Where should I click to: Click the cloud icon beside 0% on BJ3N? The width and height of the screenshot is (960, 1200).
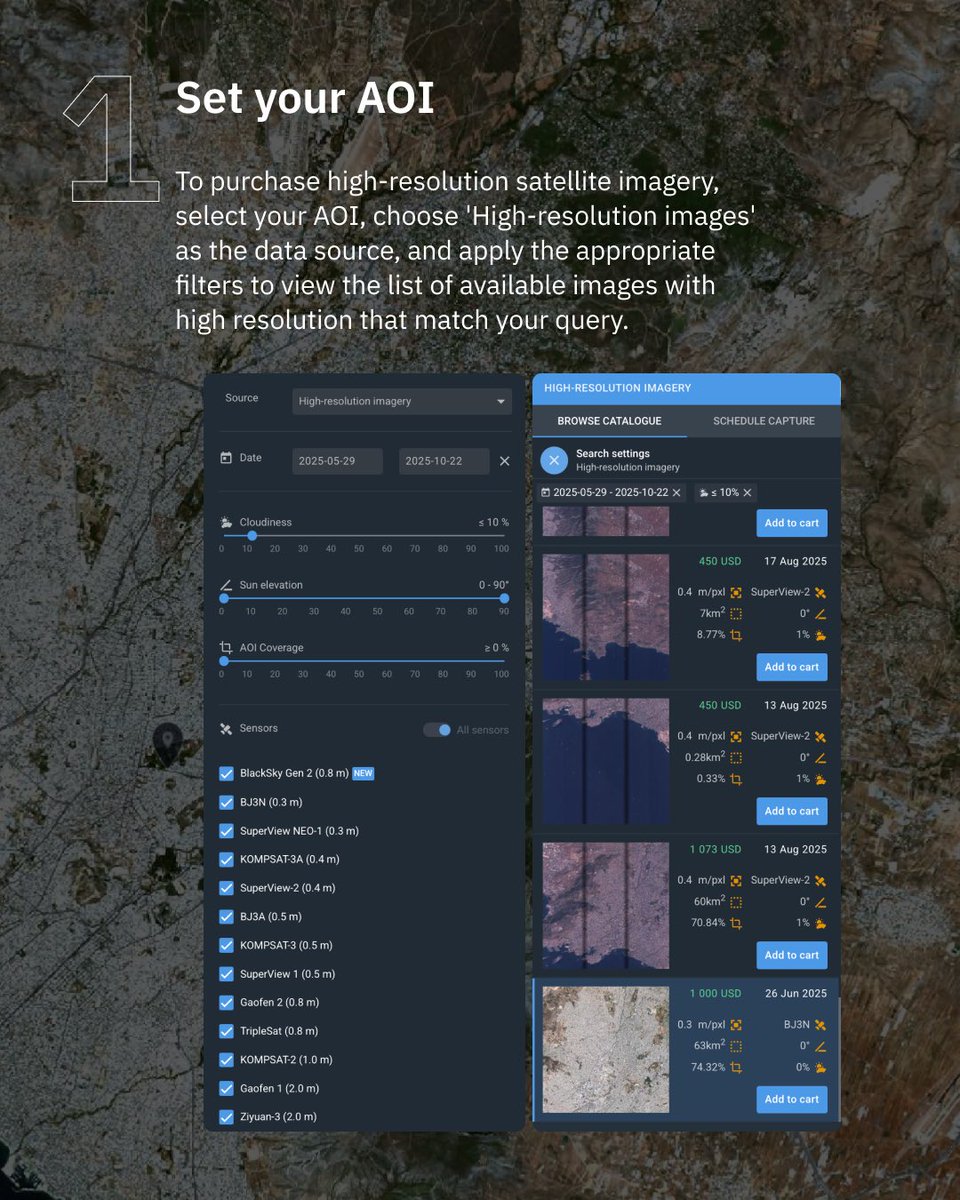click(820, 1067)
